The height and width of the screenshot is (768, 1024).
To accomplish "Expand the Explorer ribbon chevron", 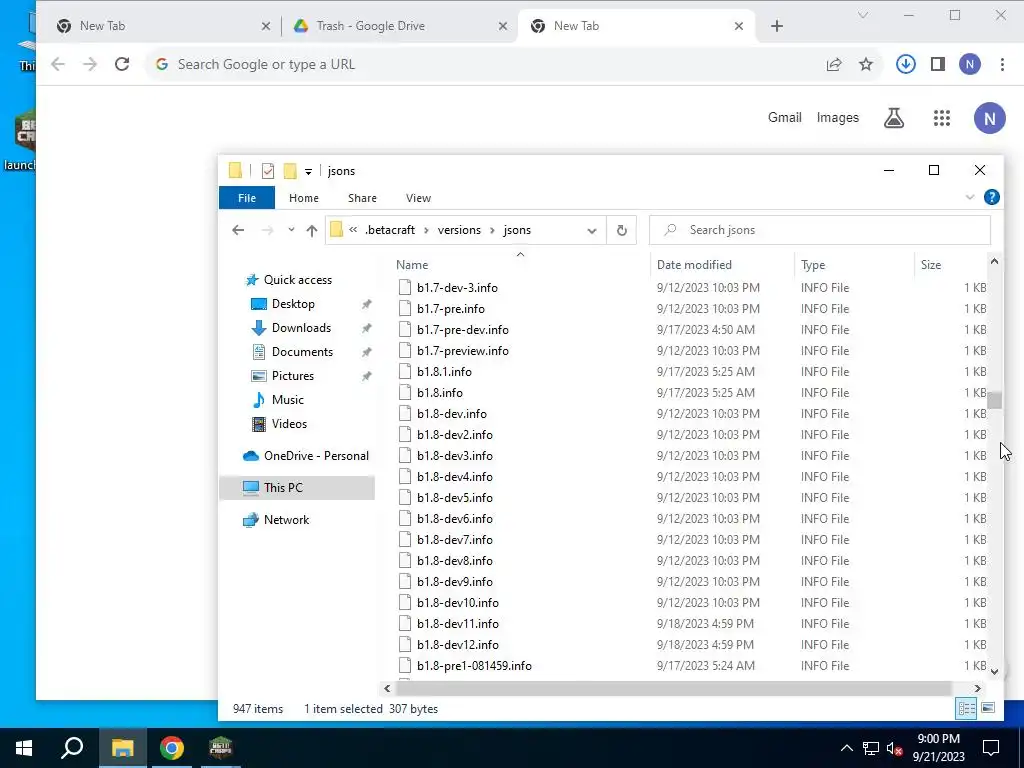I will pos(969,197).
